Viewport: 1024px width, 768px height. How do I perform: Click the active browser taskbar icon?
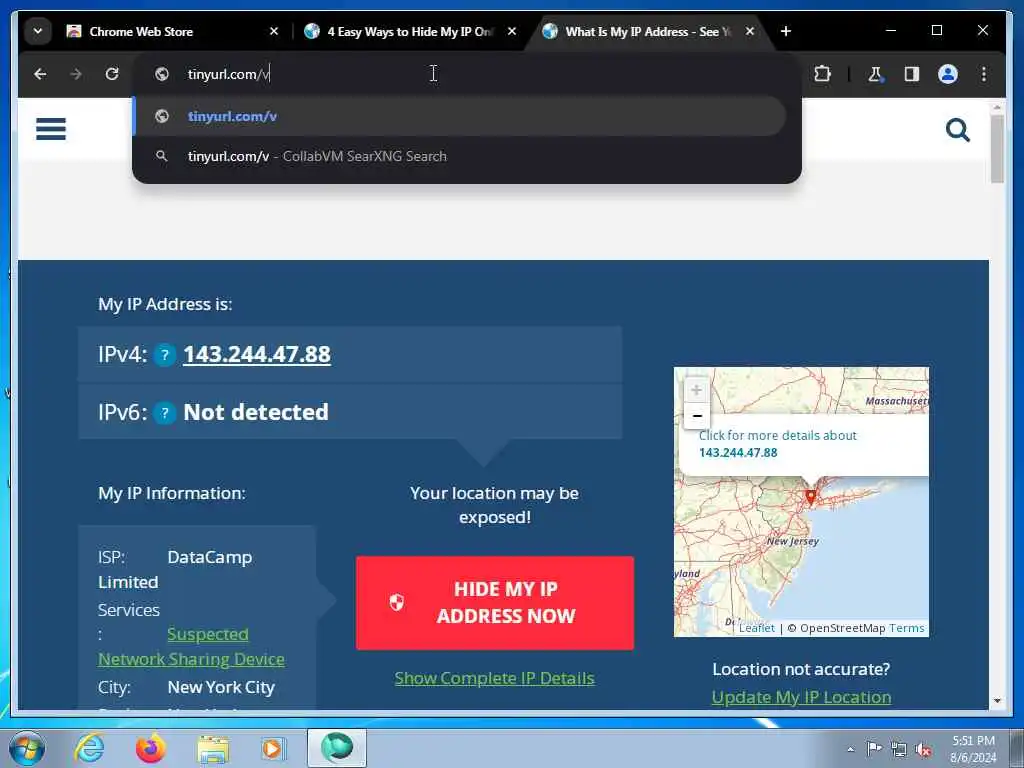(x=337, y=748)
